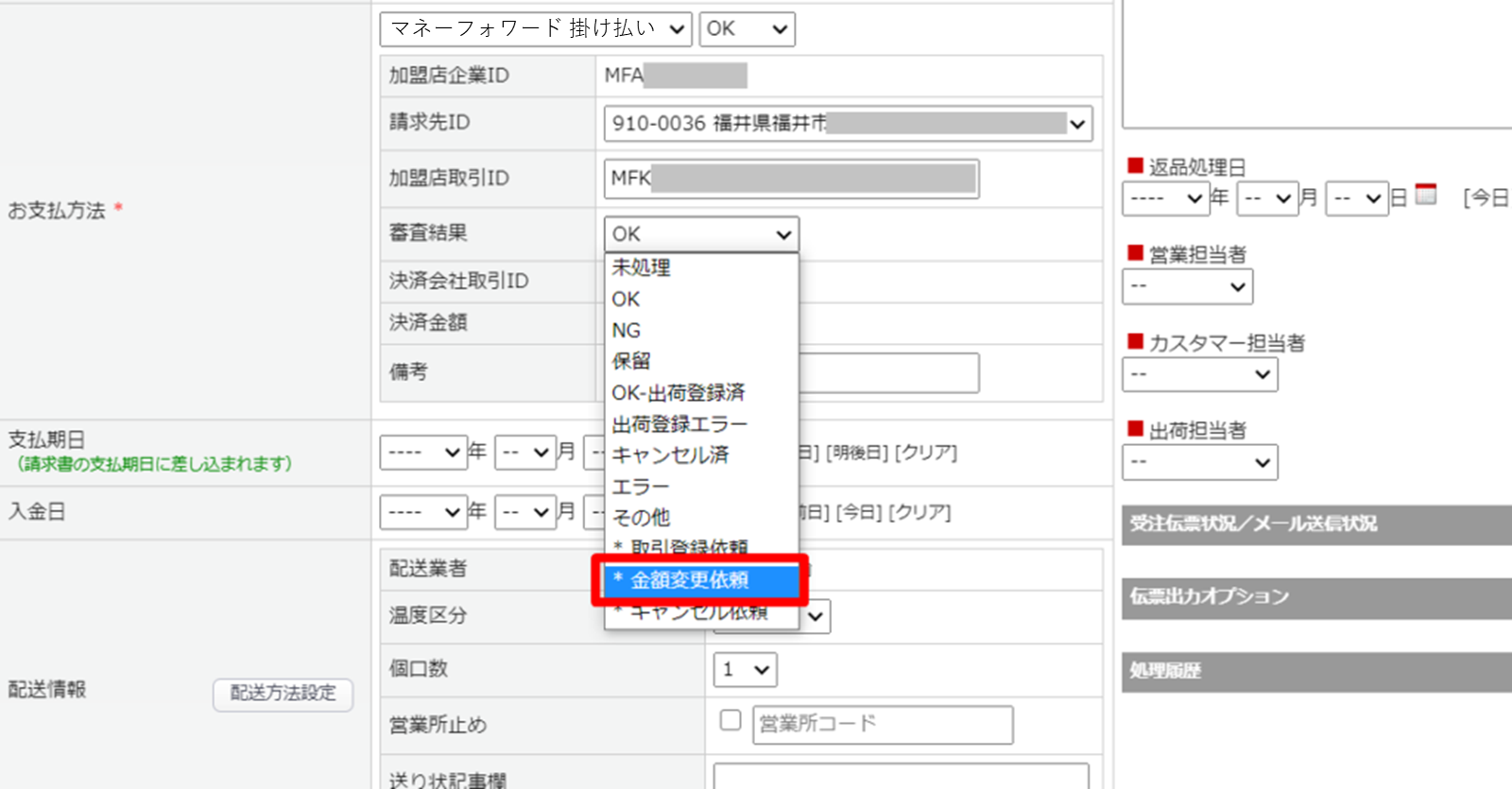The height and width of the screenshot is (789, 1512).
Task: Click the MFA value of 加盟店企業ID
Action: (x=624, y=76)
